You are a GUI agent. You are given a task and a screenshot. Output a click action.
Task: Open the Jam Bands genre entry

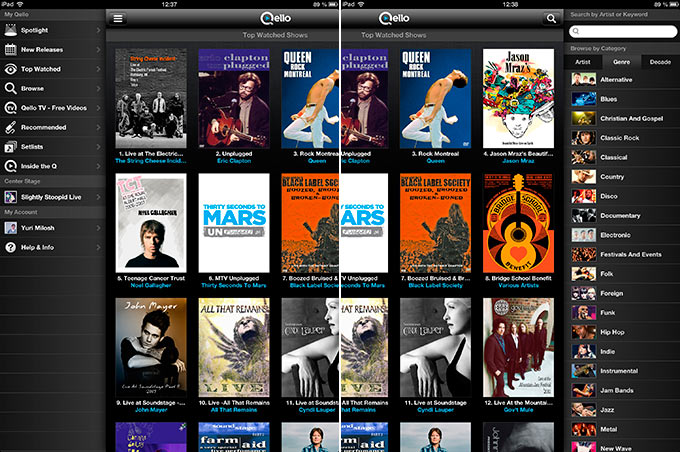[622, 390]
